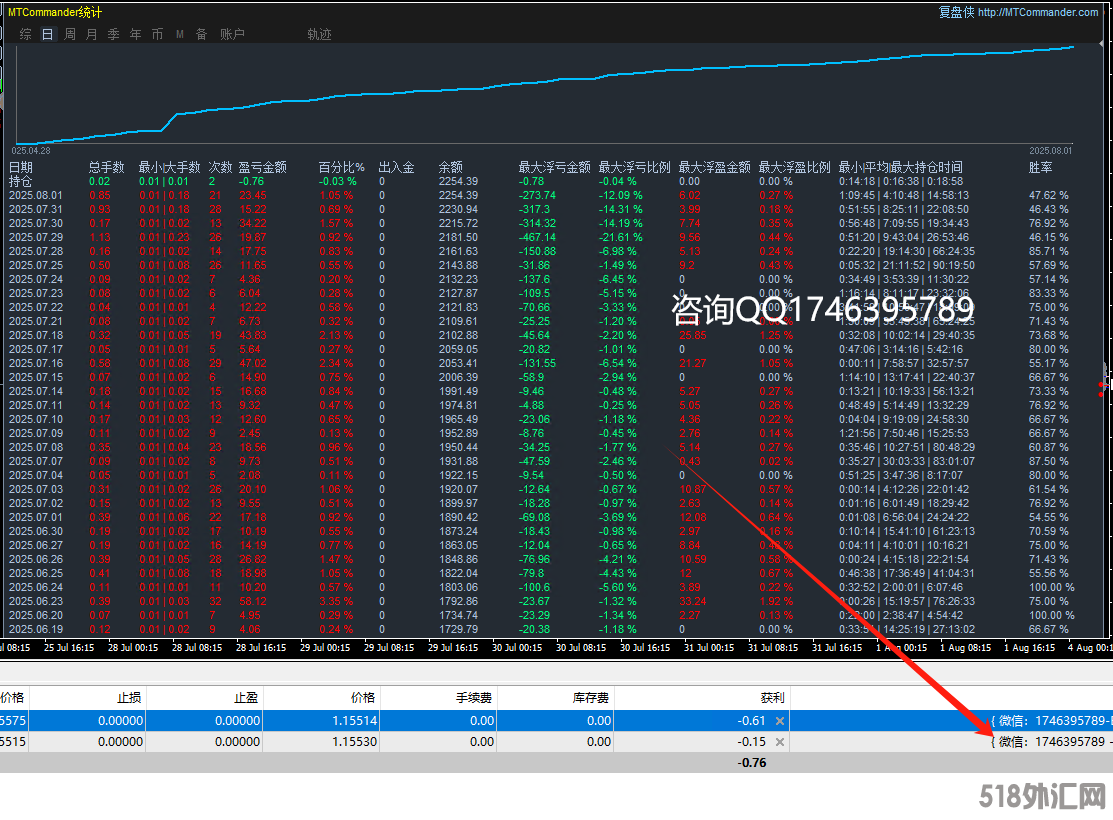Screen dimensions: 1113x820
Task: Click the 盈亏金额 column header
Action: (262, 168)
